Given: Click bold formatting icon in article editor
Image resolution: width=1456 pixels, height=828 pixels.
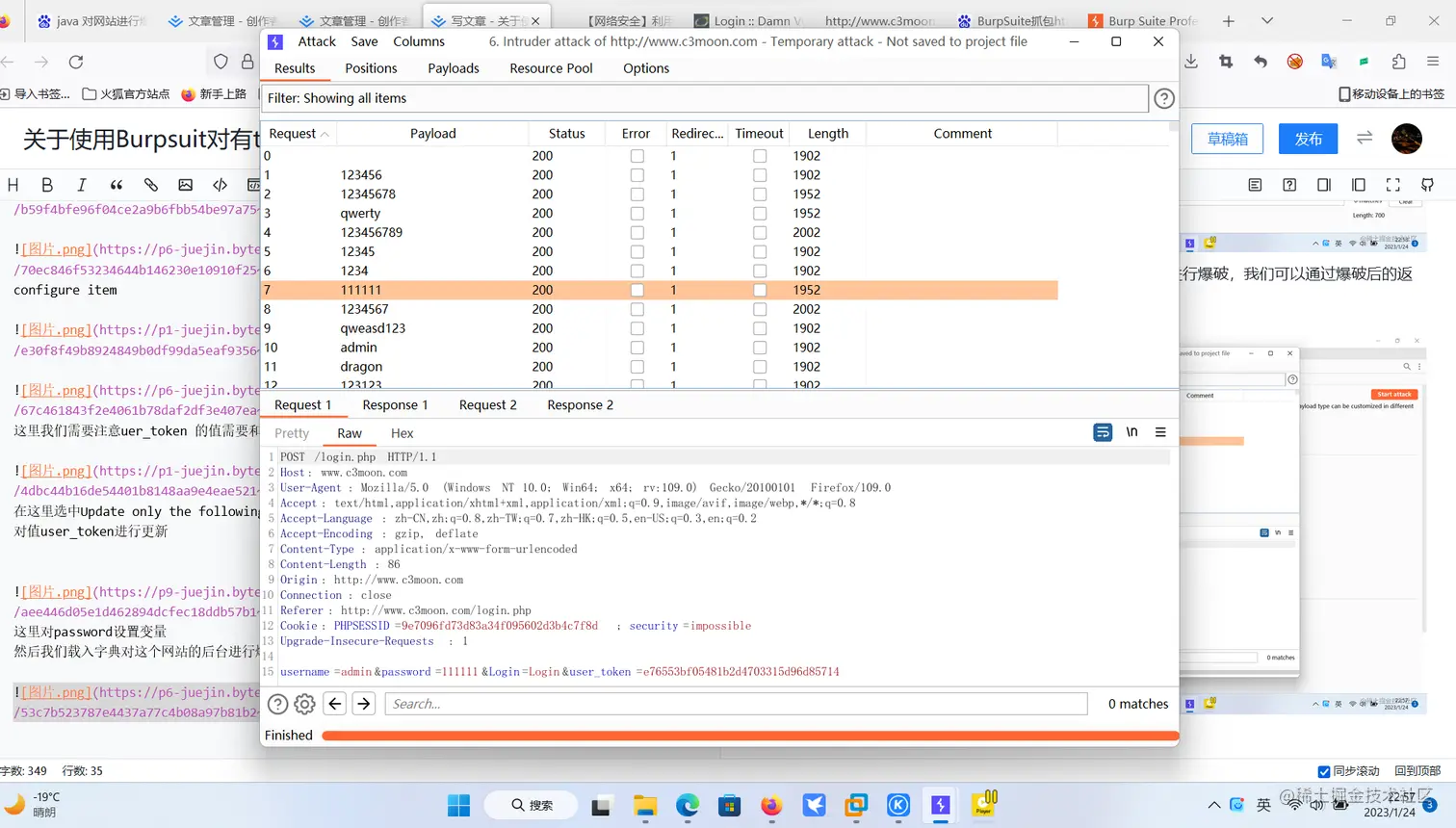Looking at the screenshot, I should coord(46,185).
